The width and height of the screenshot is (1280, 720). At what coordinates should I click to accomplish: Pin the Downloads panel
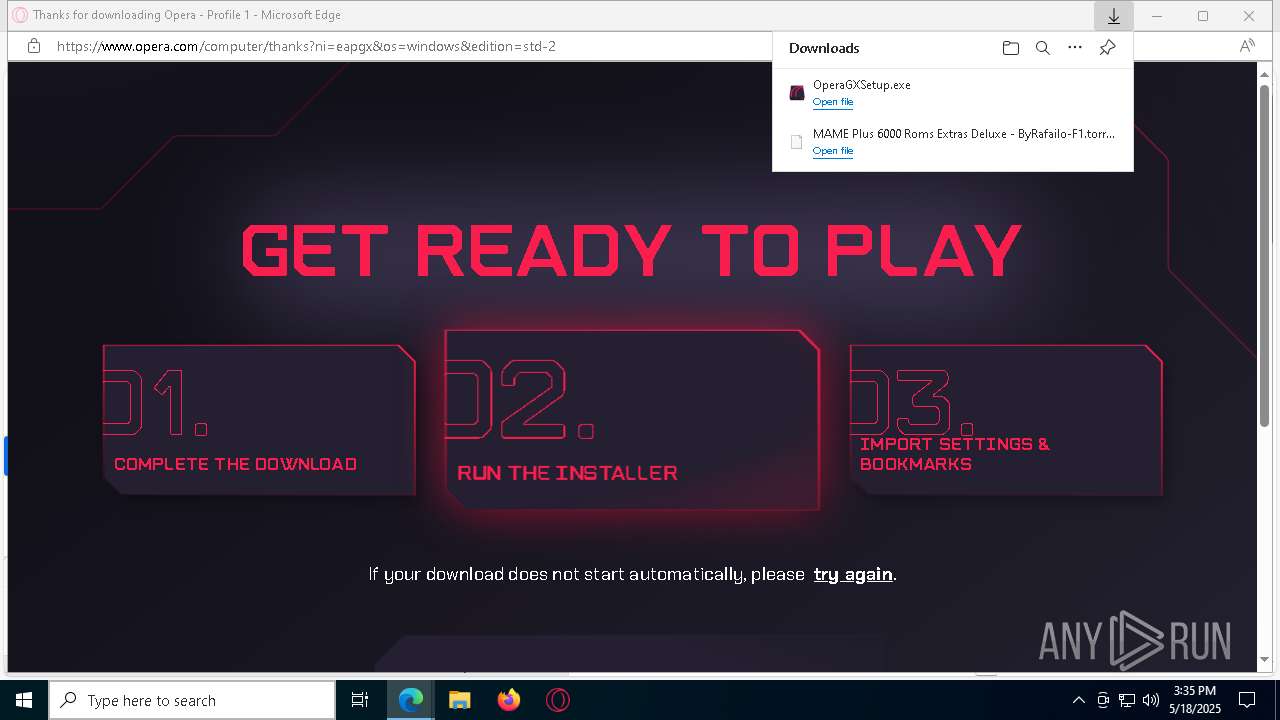(x=1107, y=48)
